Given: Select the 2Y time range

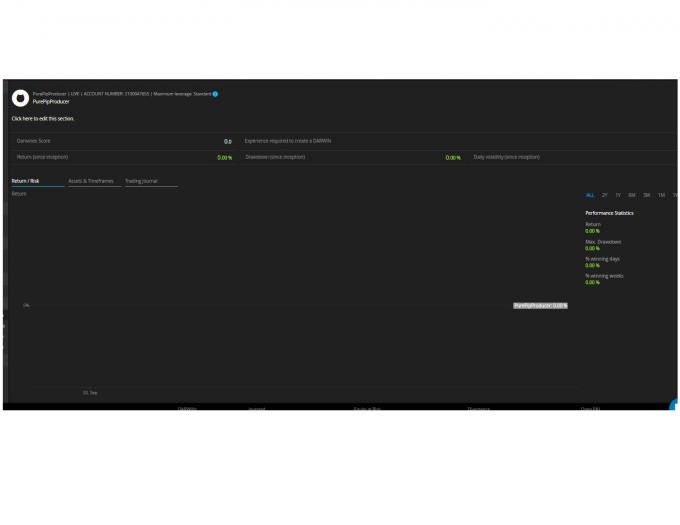Looking at the screenshot, I should (605, 195).
